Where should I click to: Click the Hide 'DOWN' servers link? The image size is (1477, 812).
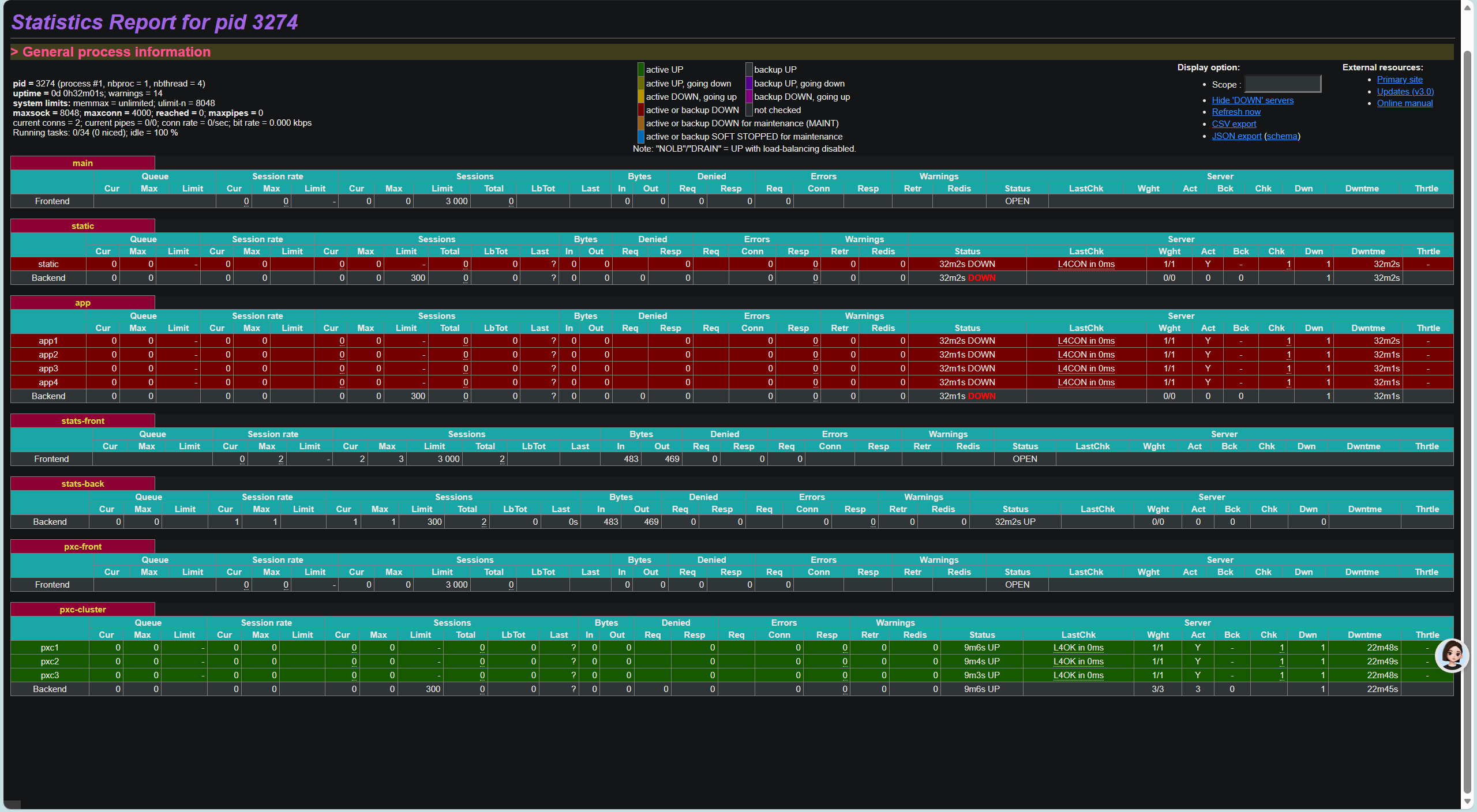coord(1252,100)
